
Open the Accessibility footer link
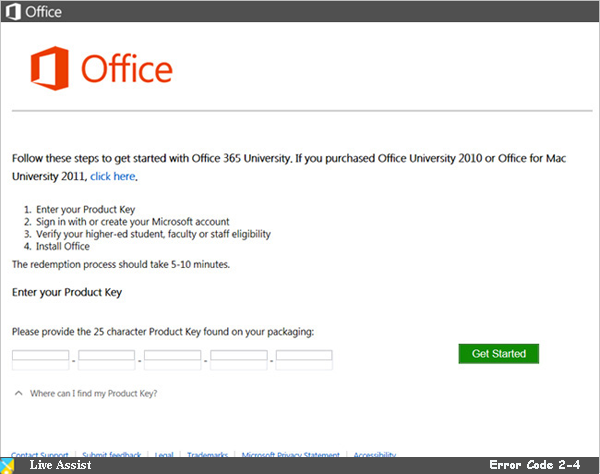point(375,454)
